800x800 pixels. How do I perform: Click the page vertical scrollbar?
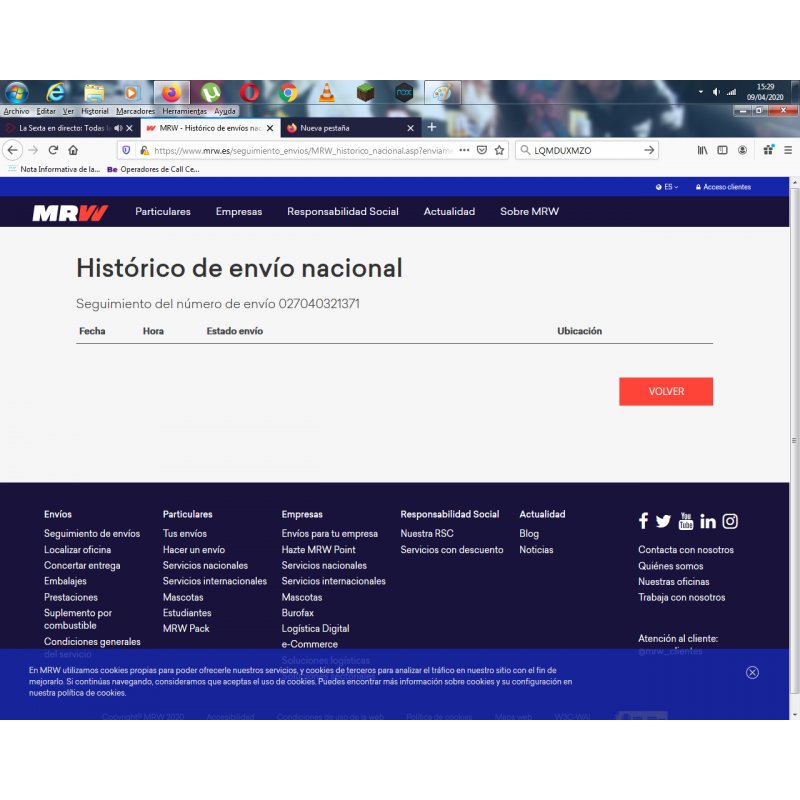click(794, 441)
